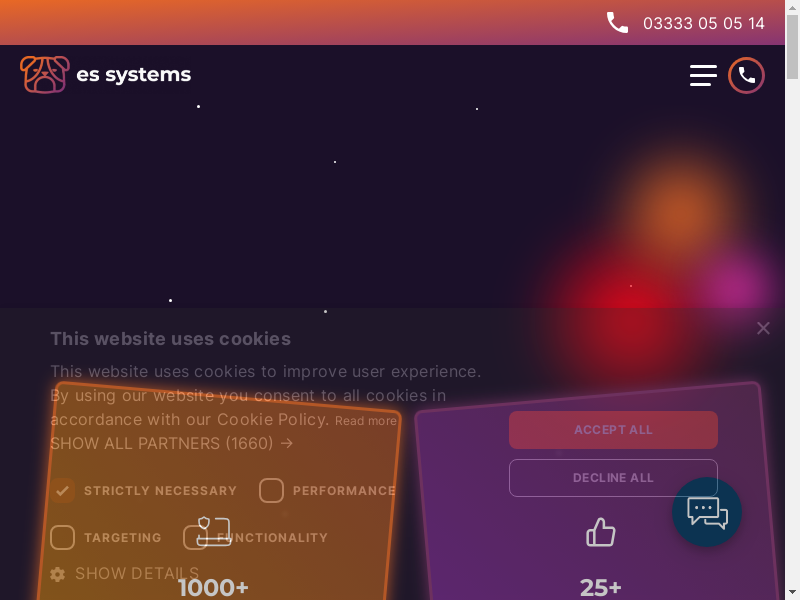Click the vertical page scrollbar

(792, 300)
